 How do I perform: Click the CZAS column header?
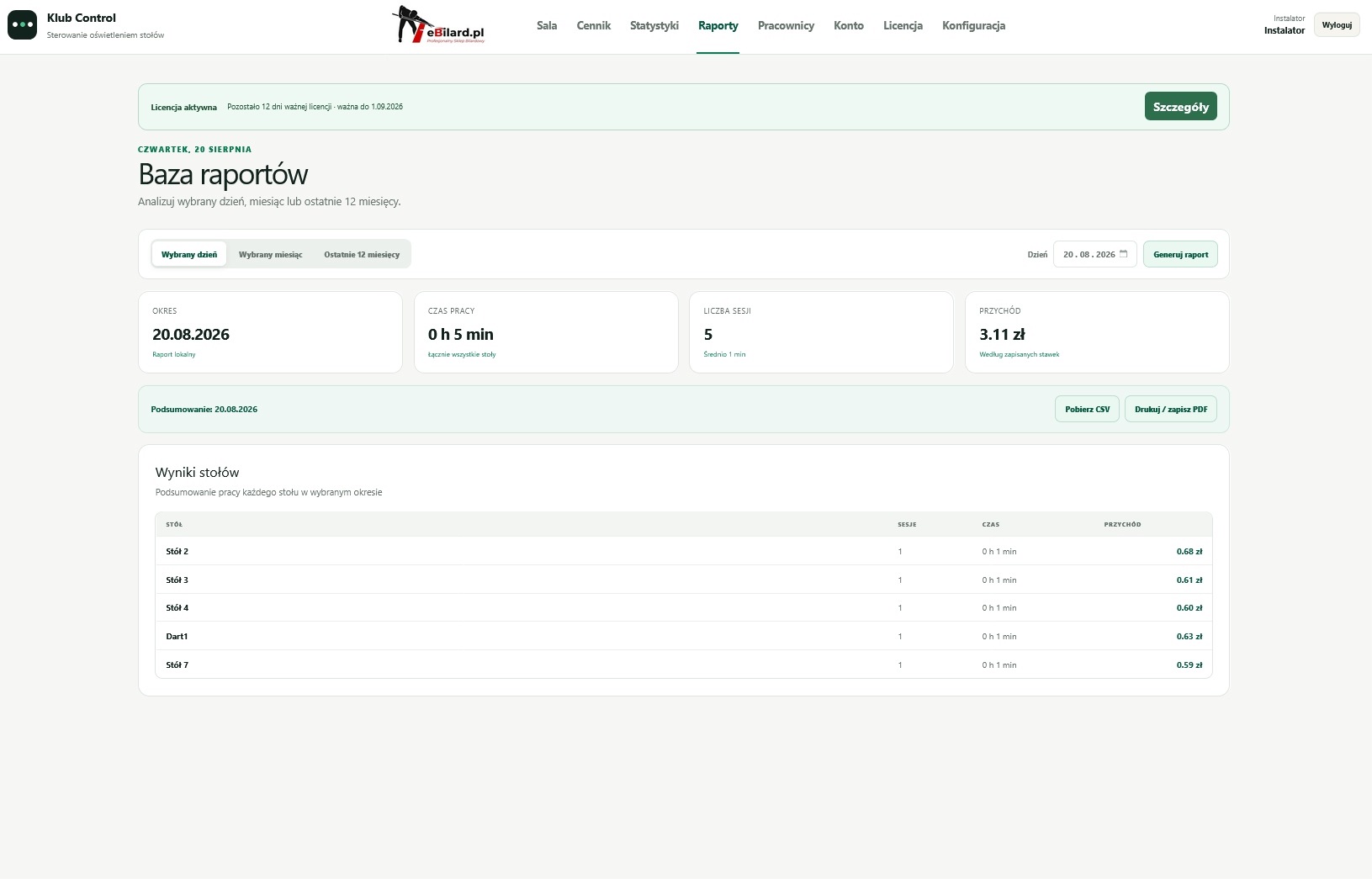tap(991, 525)
